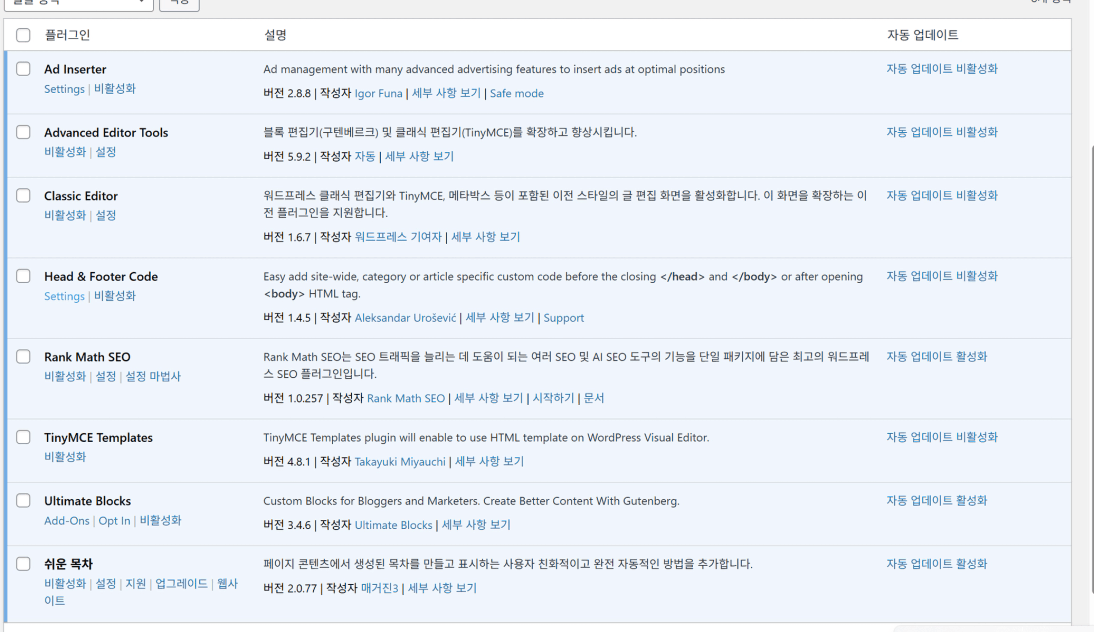Image resolution: width=1094 pixels, height=632 pixels.
Task: View Ultimate Blocks details link
Action: [x=476, y=525]
